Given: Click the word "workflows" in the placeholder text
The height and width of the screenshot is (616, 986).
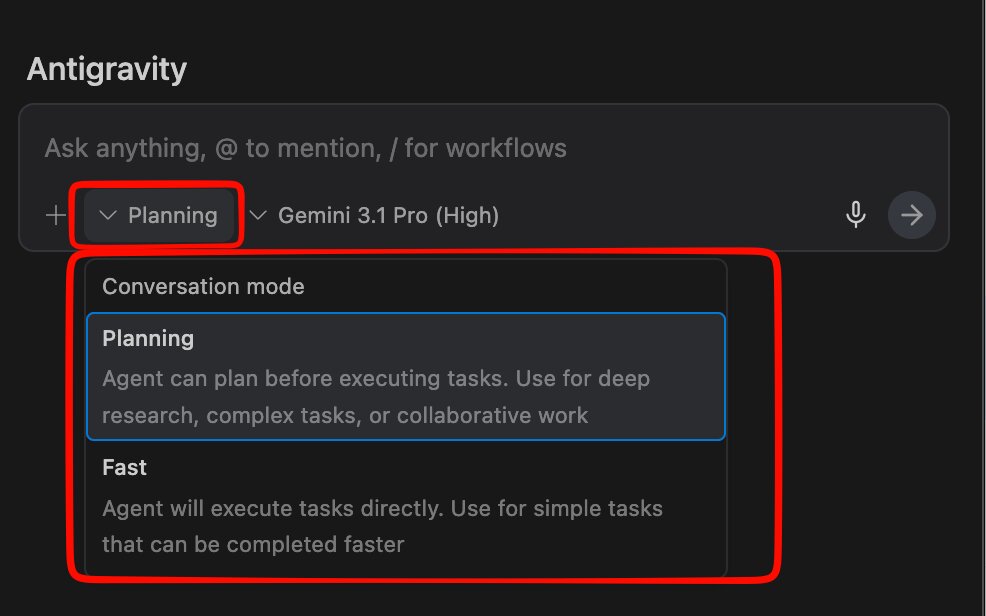Looking at the screenshot, I should 506,149.
